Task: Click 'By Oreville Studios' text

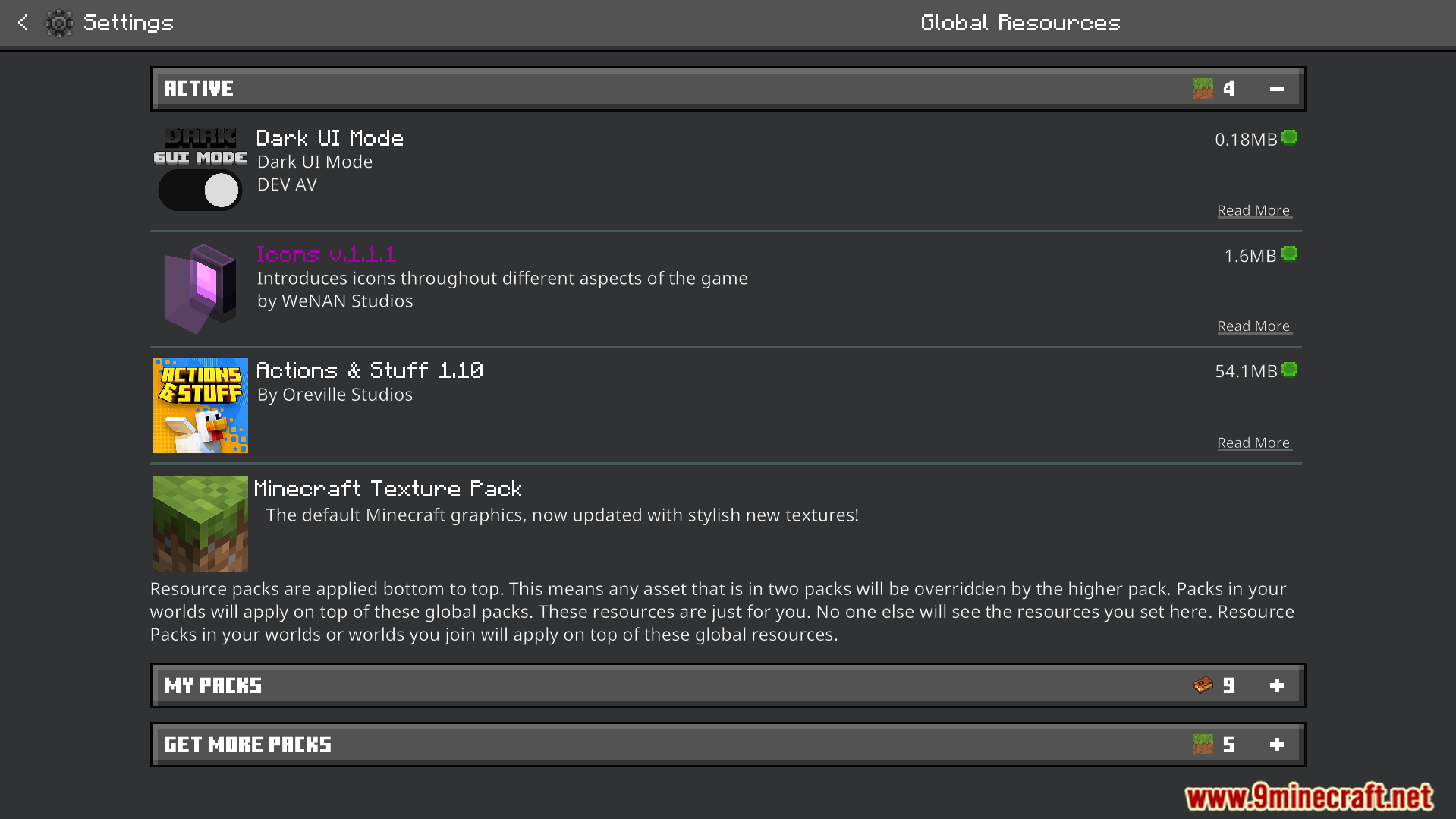Action: [x=335, y=395]
